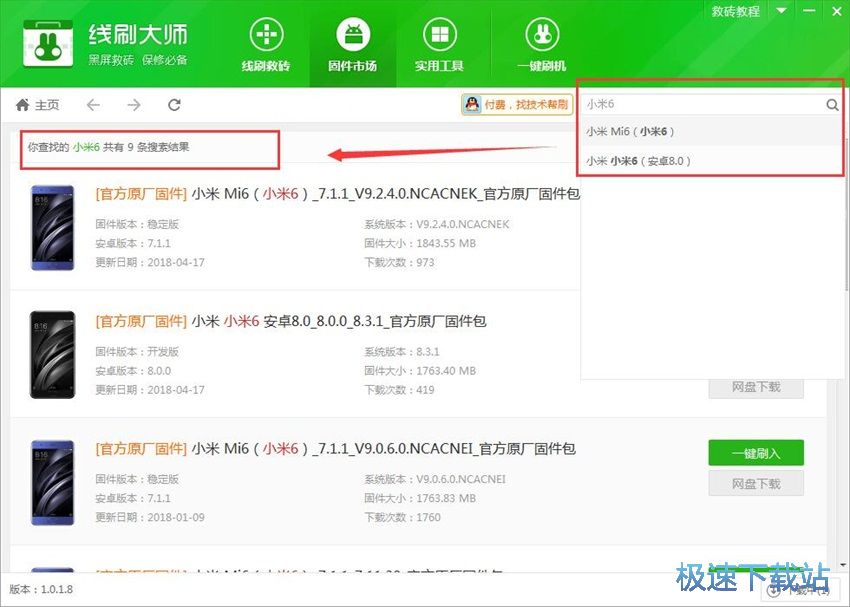
Task: Open the 实用工具 utilities tab
Action: (439, 44)
